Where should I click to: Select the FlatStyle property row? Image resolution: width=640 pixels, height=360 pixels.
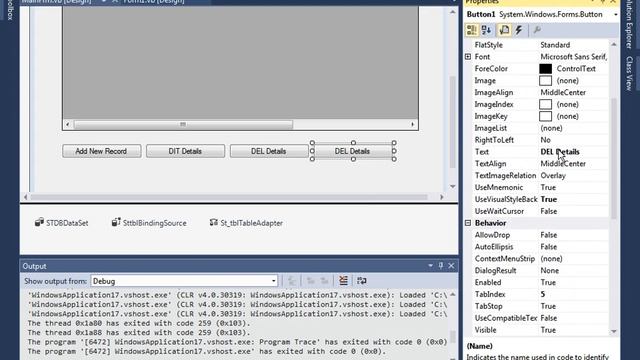540,45
